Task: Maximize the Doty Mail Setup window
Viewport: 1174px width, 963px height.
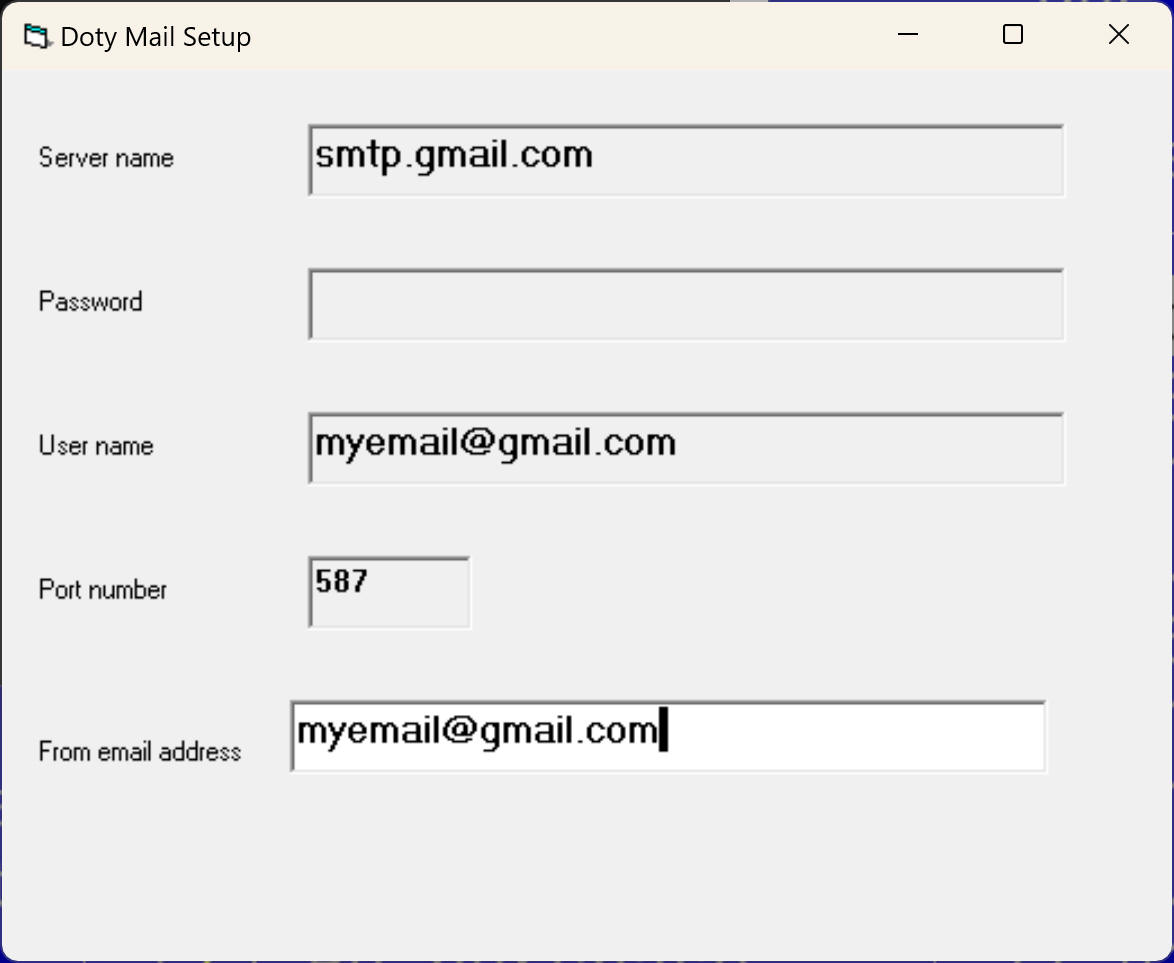Action: [x=1012, y=34]
